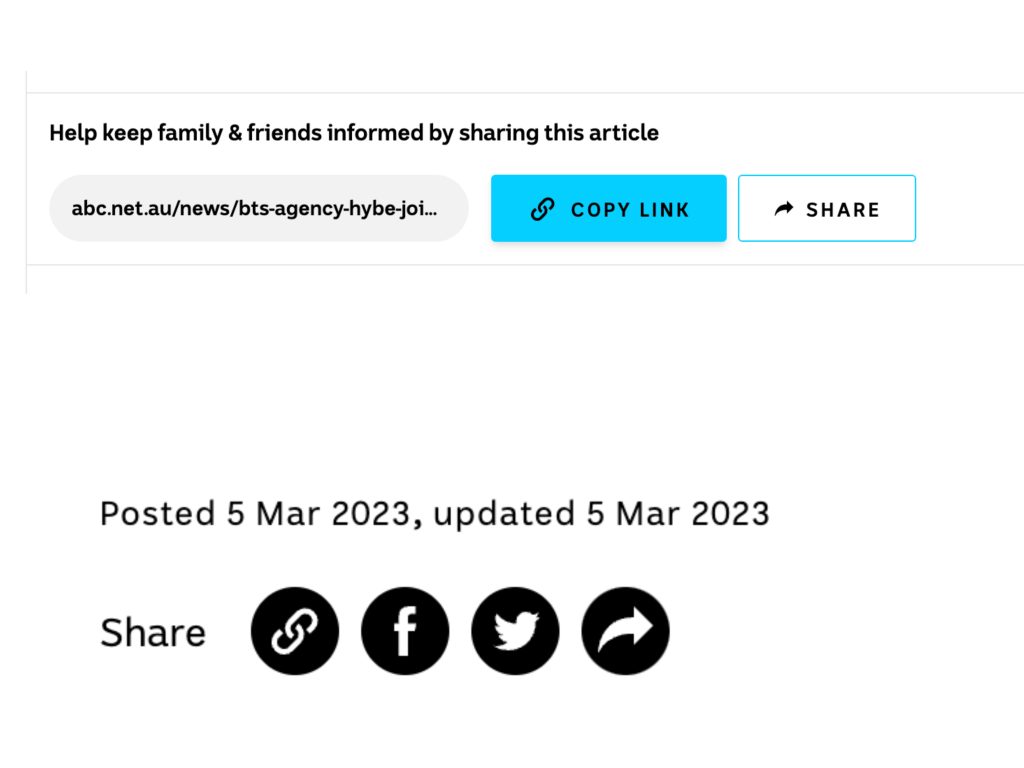
Task: Click the white bird in the Twitter circle
Action: [517, 631]
